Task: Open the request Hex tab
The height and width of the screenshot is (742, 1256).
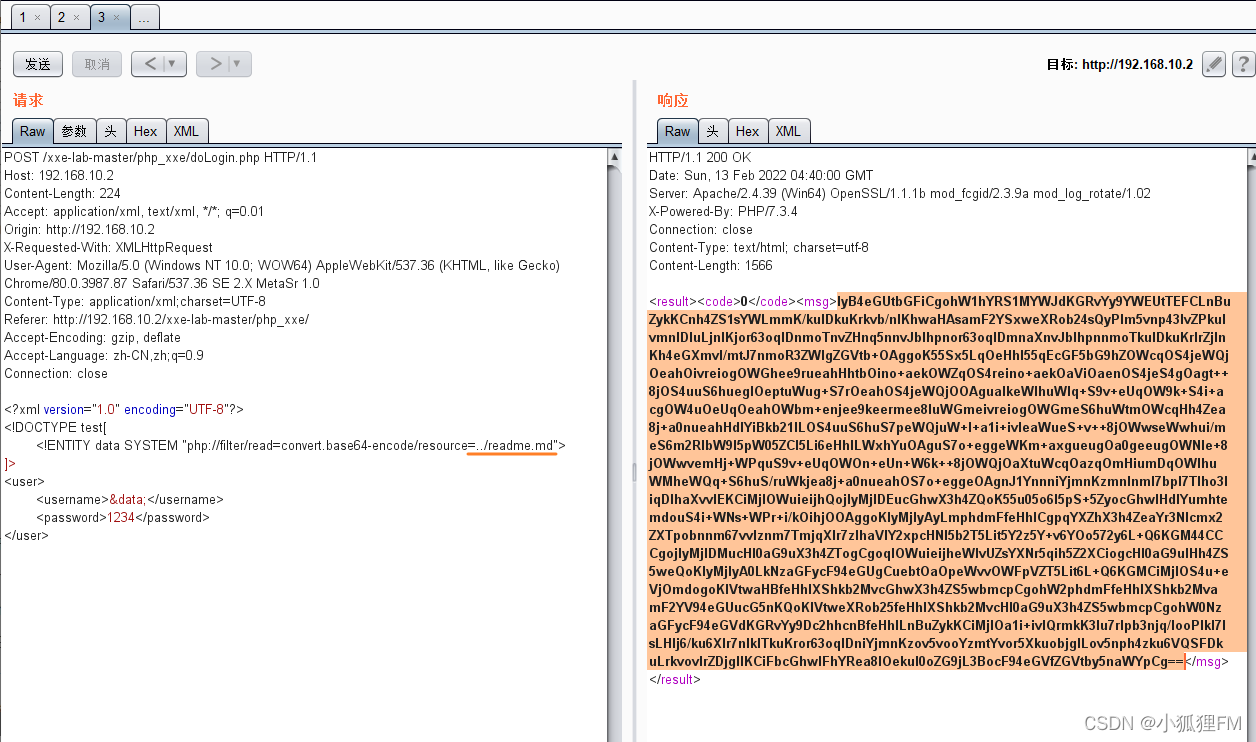Action: 146,131
